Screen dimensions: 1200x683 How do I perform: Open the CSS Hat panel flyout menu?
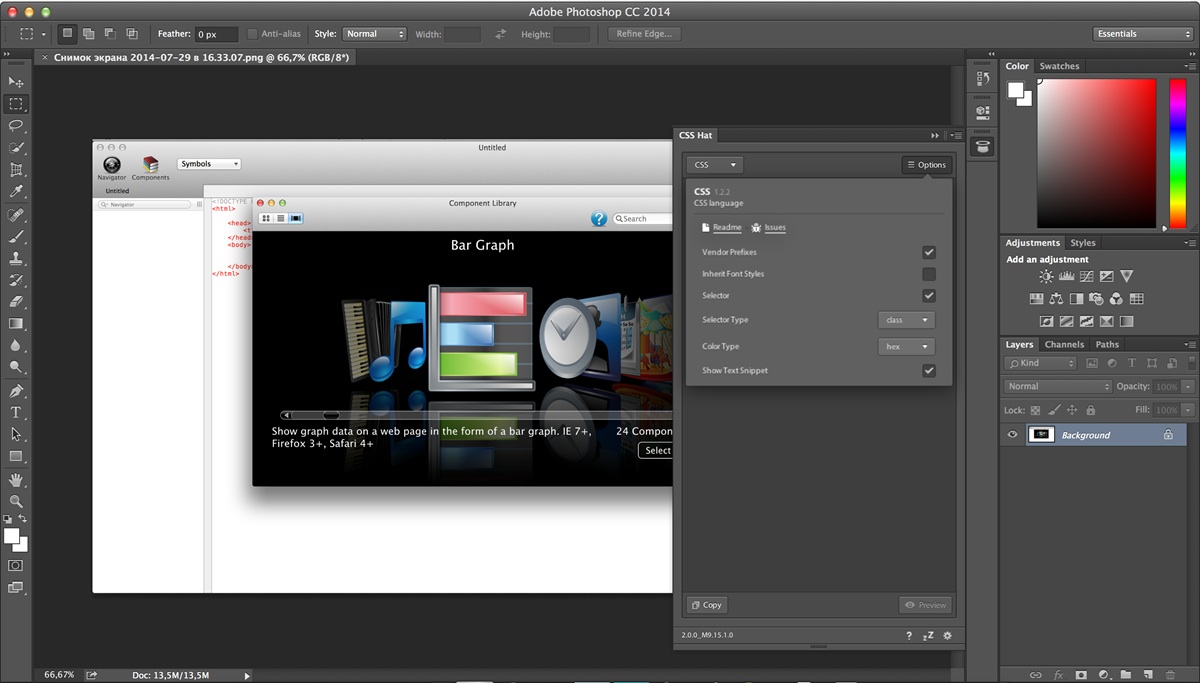[x=957, y=135]
